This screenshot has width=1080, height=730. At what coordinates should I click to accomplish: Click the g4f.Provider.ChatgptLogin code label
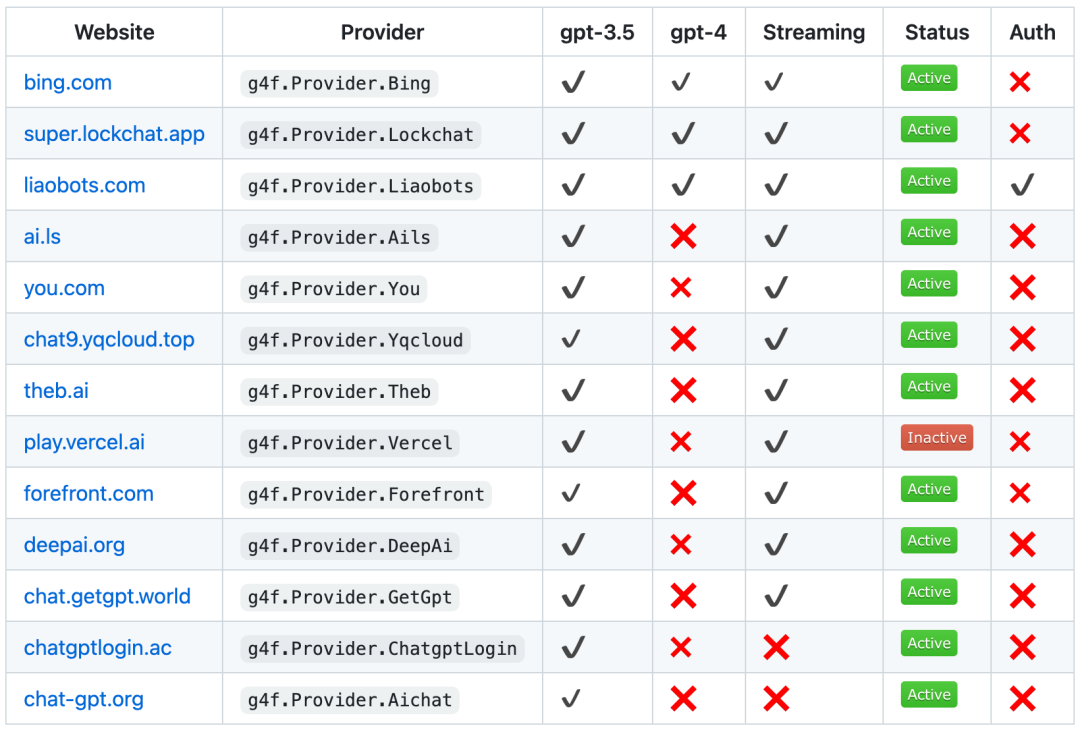coord(382,649)
